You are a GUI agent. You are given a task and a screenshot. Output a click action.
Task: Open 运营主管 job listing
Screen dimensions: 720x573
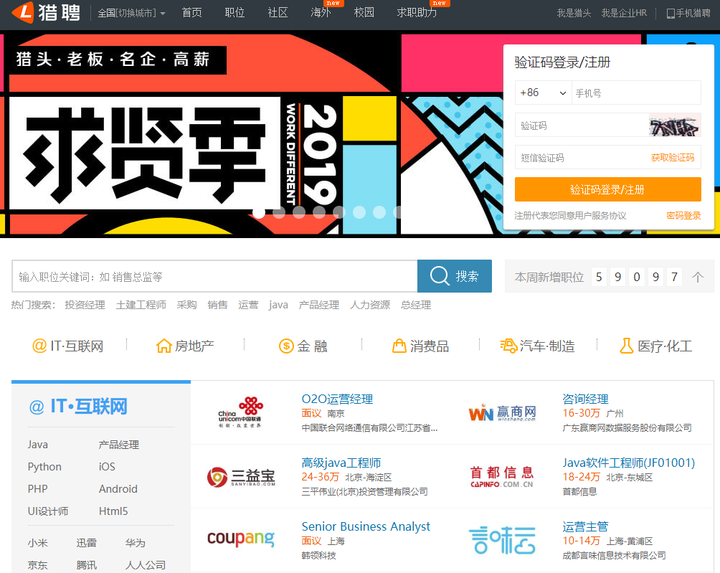(x=585, y=527)
